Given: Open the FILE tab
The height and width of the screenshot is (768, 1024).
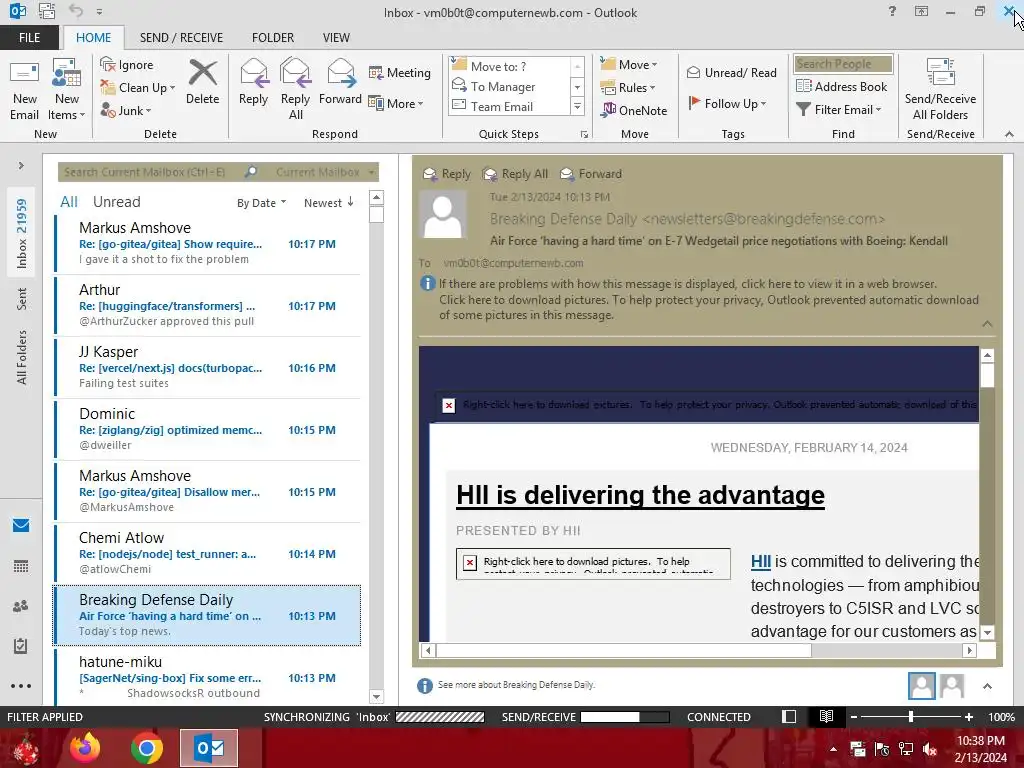Looking at the screenshot, I should coord(29,38).
